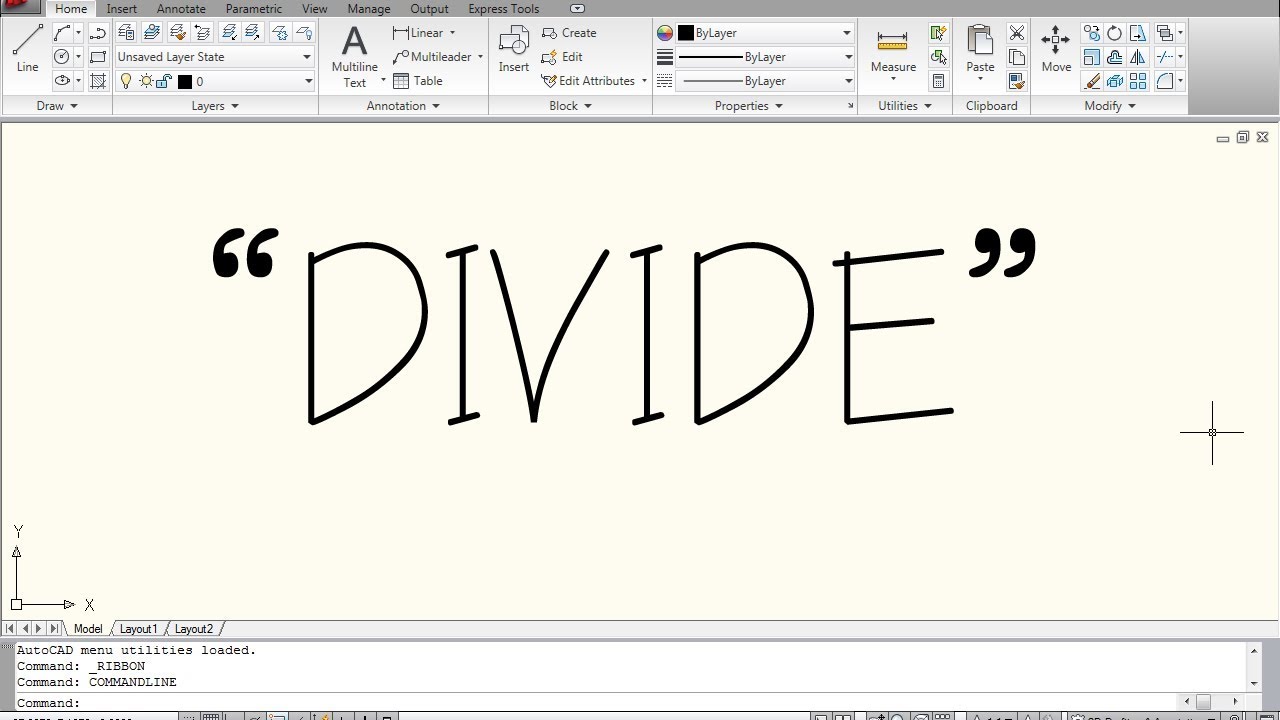Select the Line drawing tool
Screen dimensions: 1280x720
coord(27,48)
